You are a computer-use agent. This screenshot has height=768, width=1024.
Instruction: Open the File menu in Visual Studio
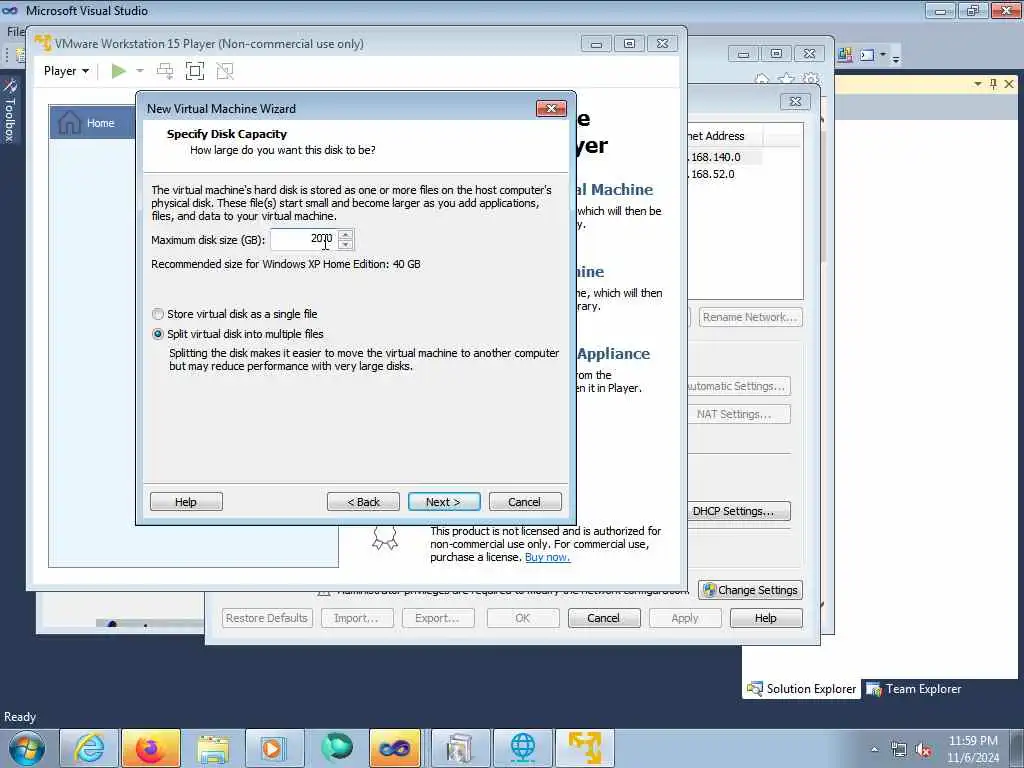[x=15, y=31]
